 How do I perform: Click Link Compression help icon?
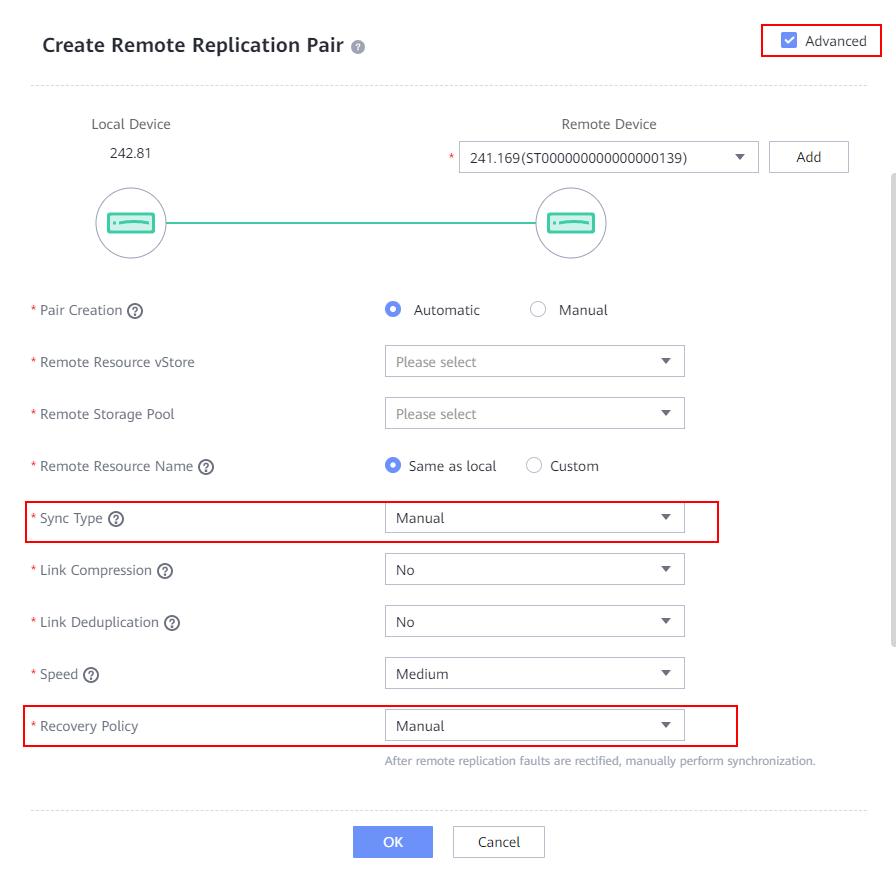coord(165,571)
